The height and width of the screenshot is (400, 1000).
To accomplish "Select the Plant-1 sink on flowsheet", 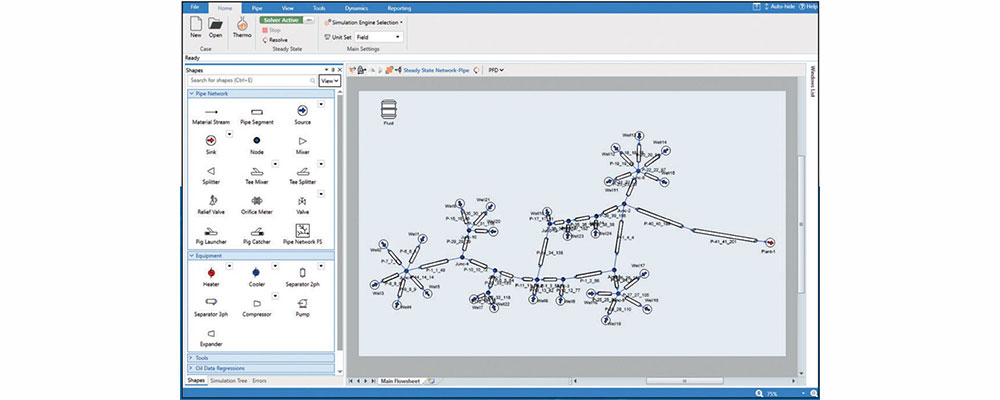I will click(770, 243).
